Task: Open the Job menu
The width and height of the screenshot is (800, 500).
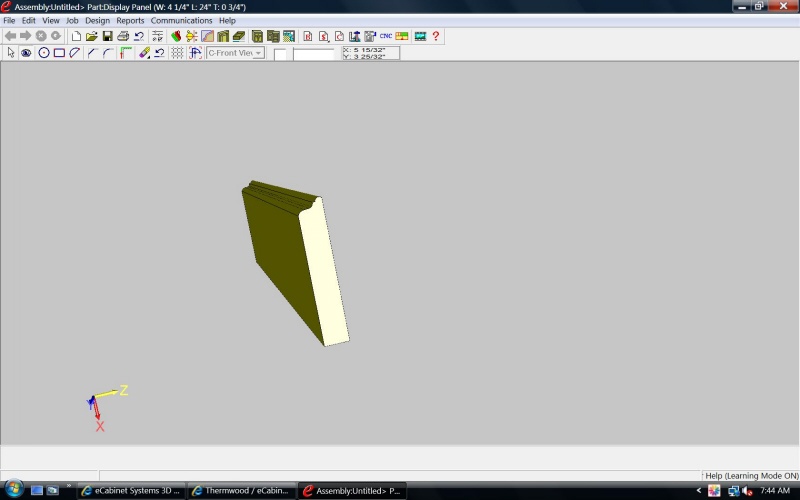Action: (x=72, y=20)
